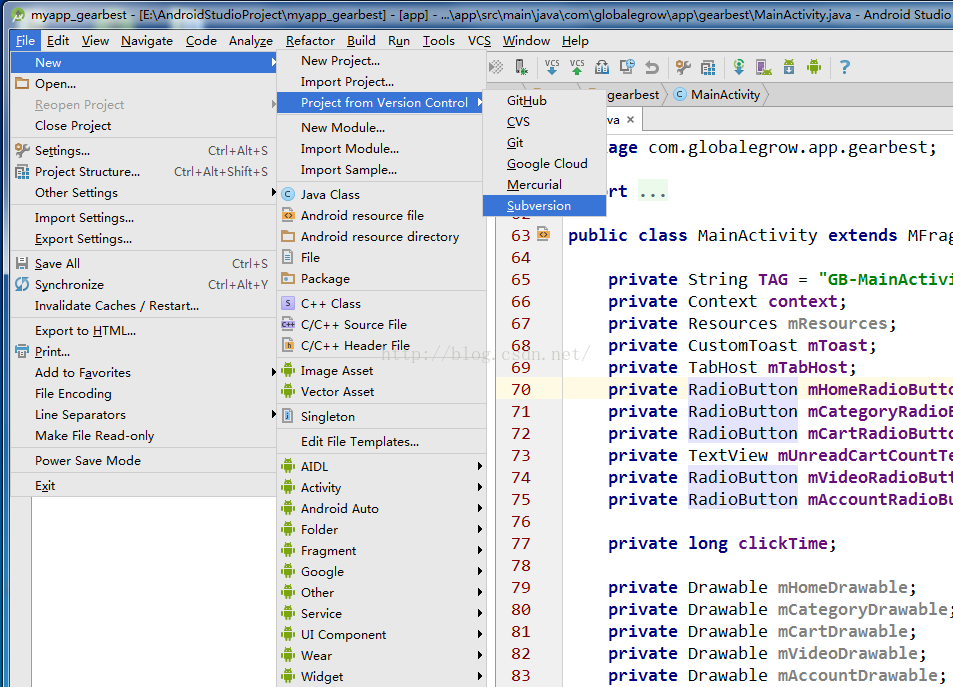Click the Singleton template icon

click(288, 416)
